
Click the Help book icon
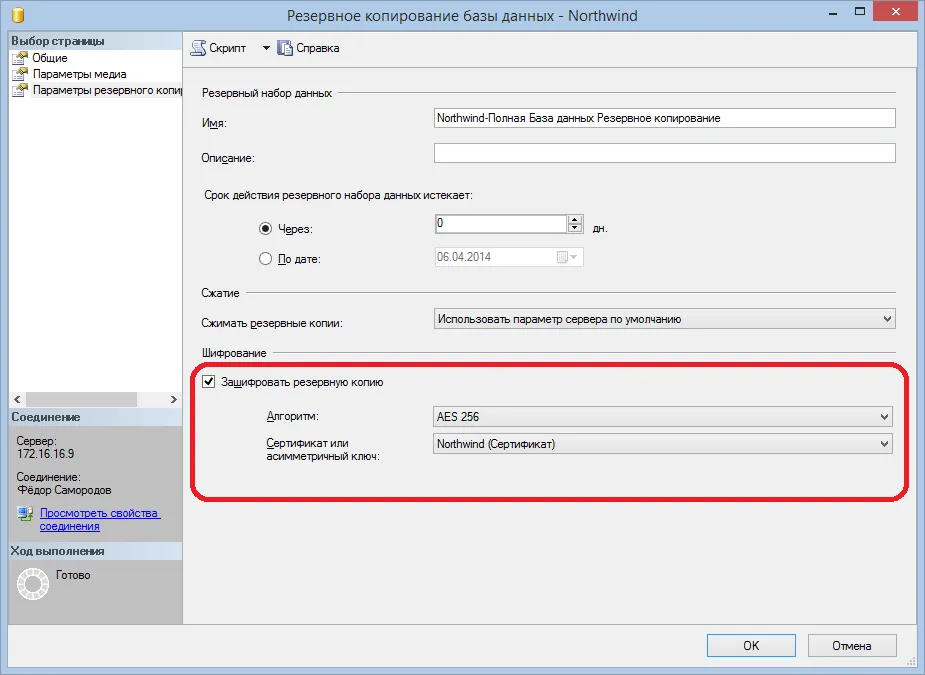click(x=285, y=48)
